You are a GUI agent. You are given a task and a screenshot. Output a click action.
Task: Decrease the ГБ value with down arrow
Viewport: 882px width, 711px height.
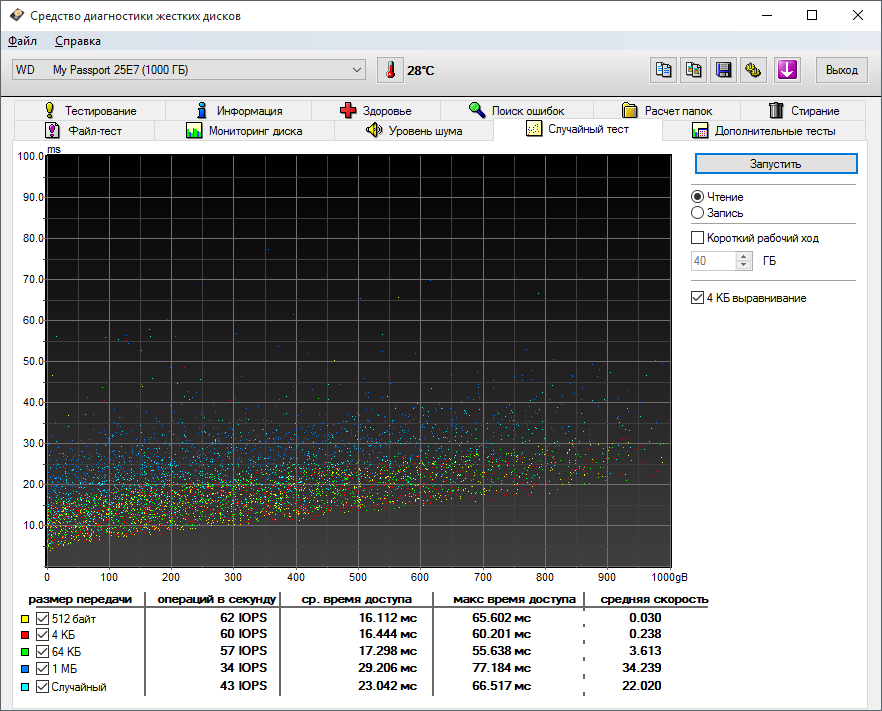coord(743,266)
